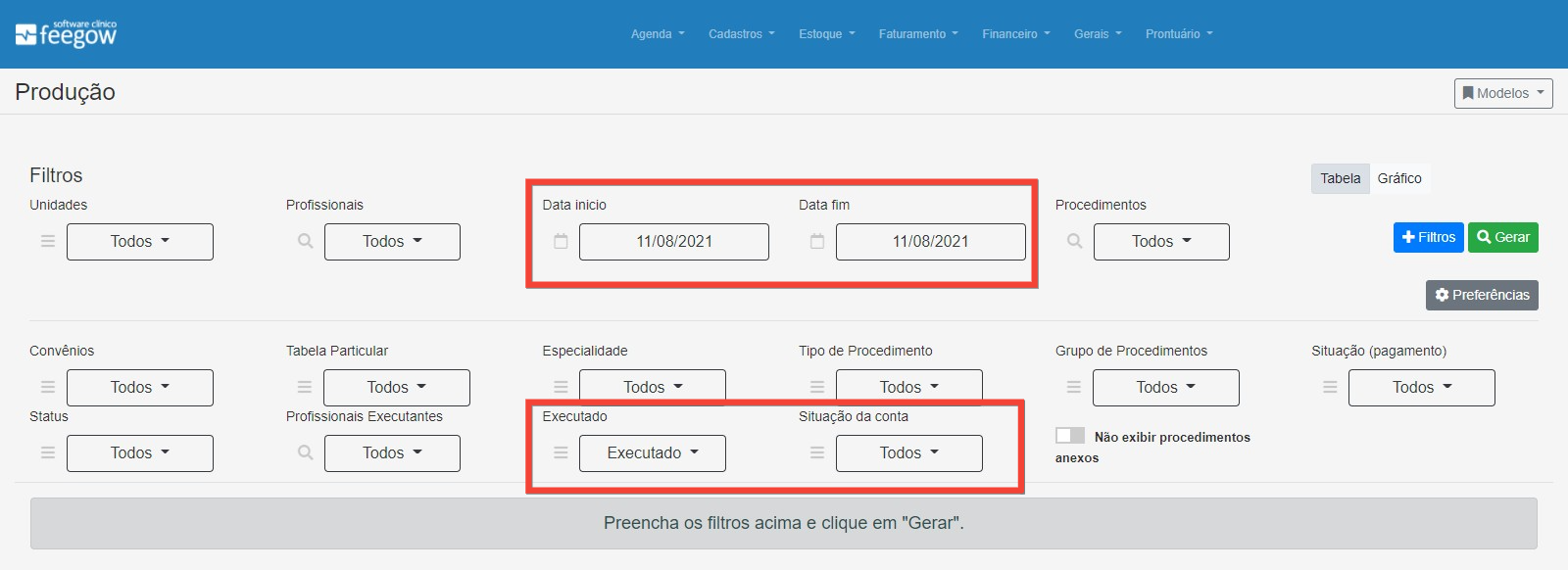Viewport: 1568px width, 570px height.
Task: Open the Profissionais Todos dropdown
Action: click(x=392, y=242)
